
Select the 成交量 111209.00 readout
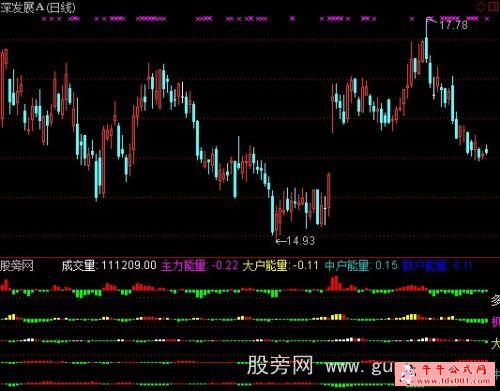point(109,266)
